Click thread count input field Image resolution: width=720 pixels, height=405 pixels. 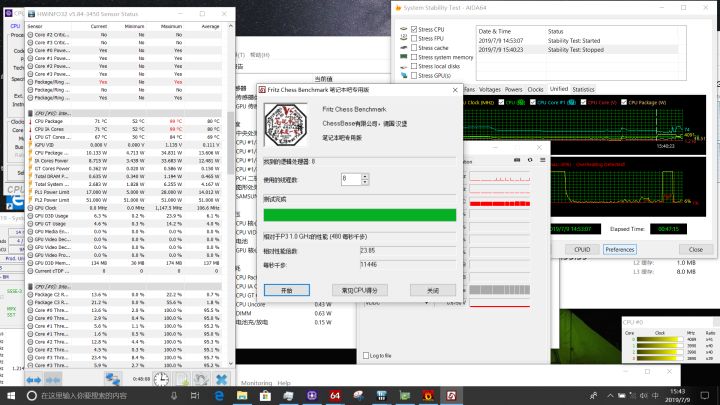click(351, 179)
